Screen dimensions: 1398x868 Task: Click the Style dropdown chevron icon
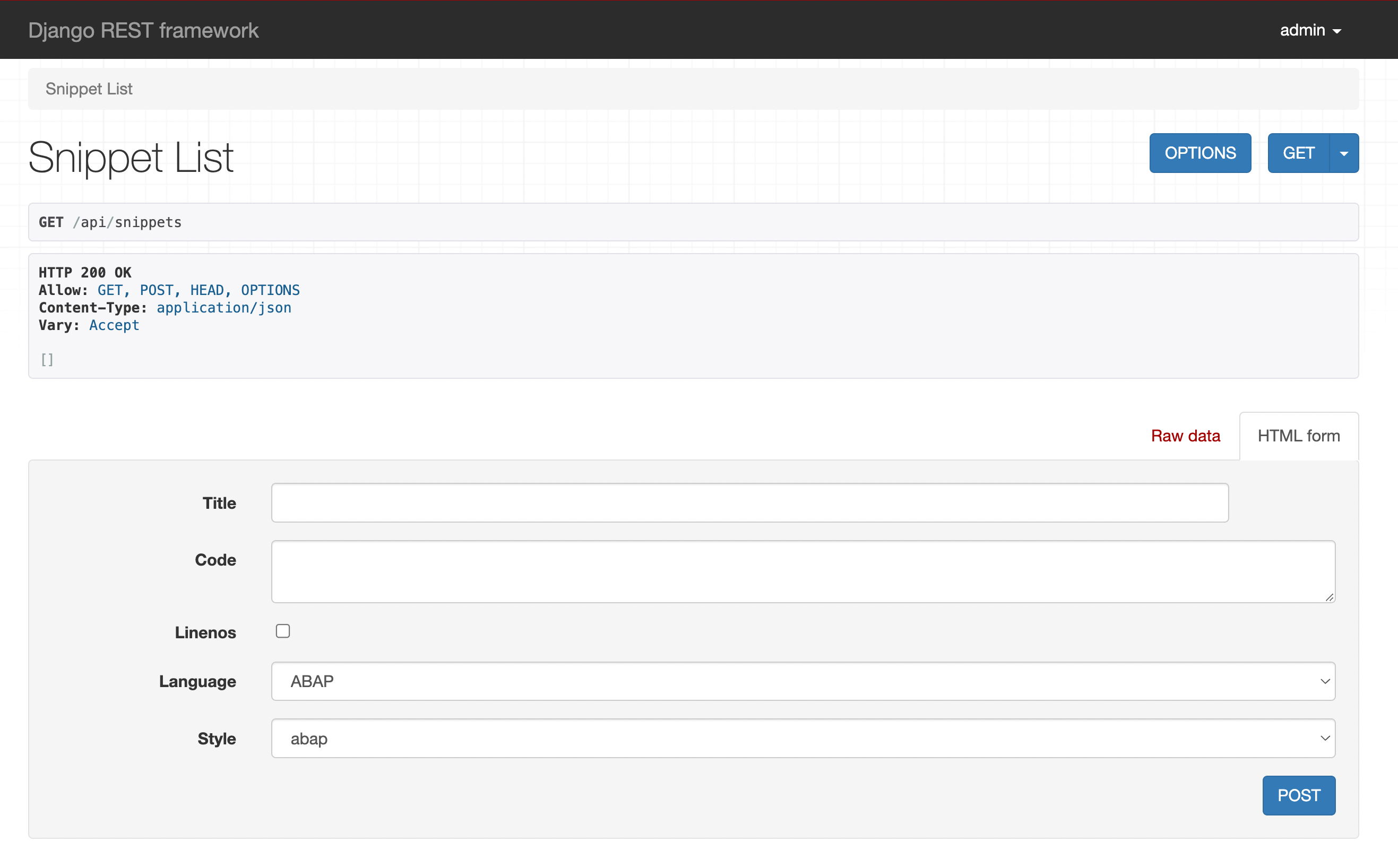(x=1325, y=738)
